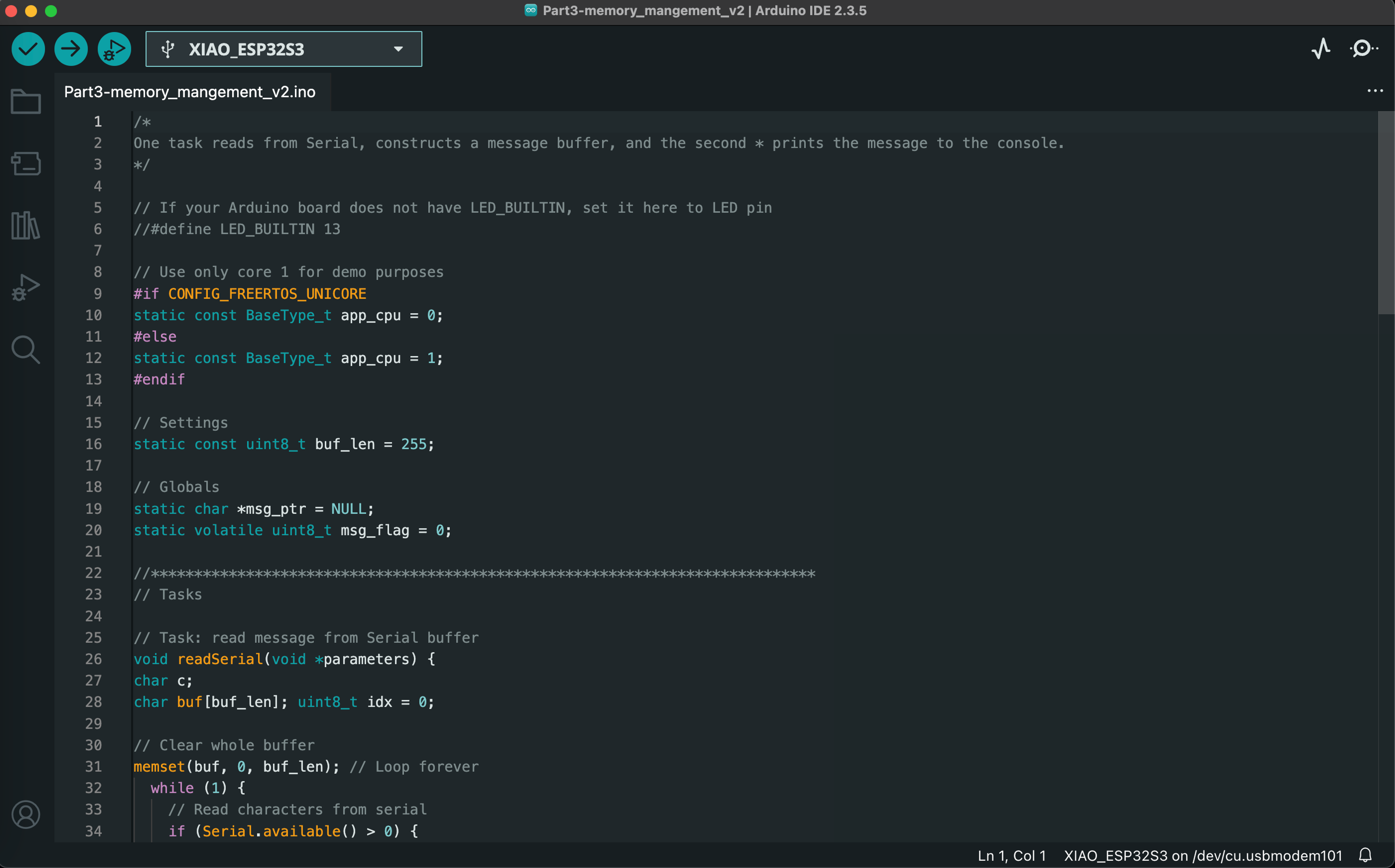The width and height of the screenshot is (1395, 868).
Task: Open the Search sidebar panel
Action: coord(26,349)
